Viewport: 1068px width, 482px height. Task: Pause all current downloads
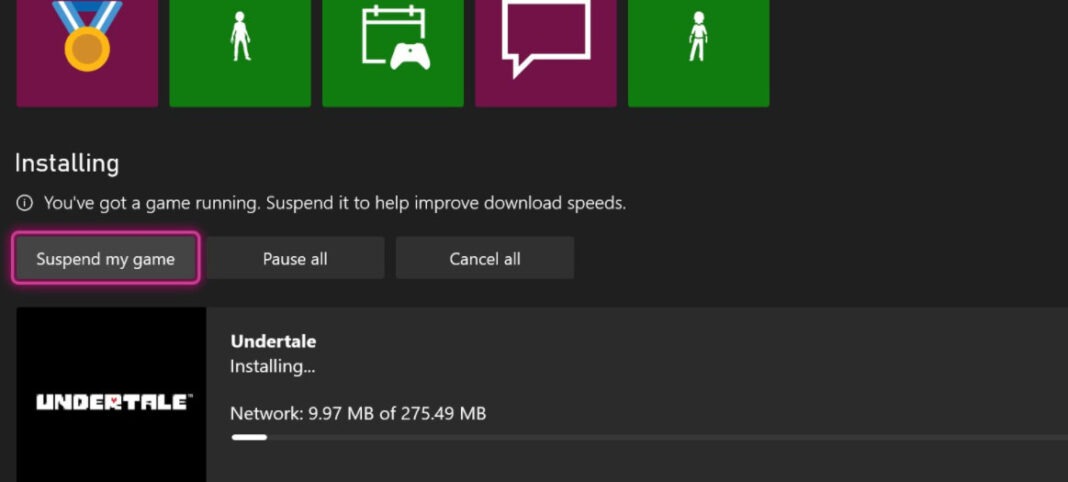point(295,259)
